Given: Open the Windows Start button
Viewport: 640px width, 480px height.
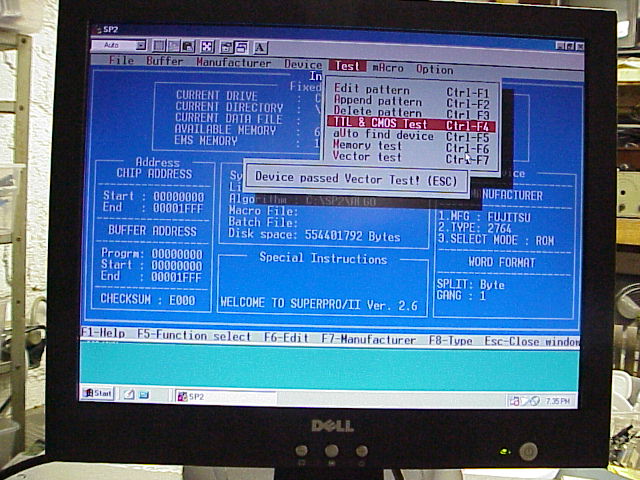Looking at the screenshot, I should tap(97, 393).
